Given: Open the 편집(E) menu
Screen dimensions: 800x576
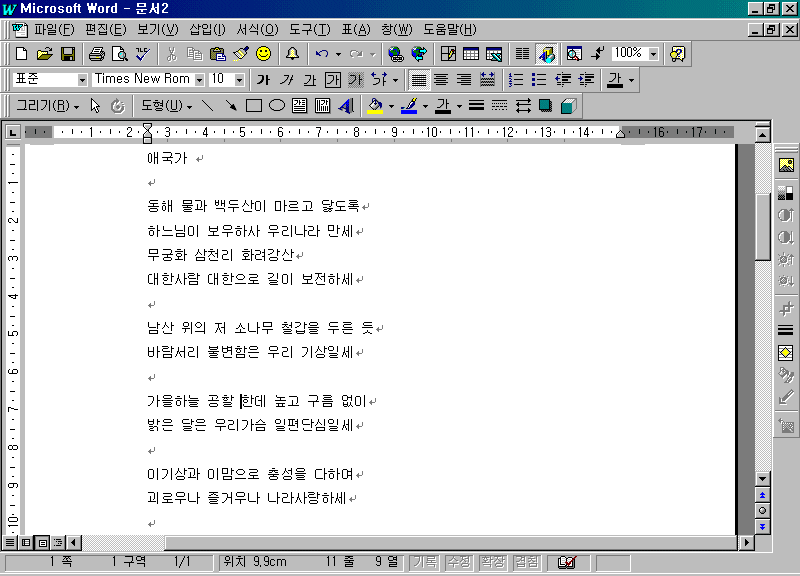Looking at the screenshot, I should pyautogui.click(x=105, y=30).
